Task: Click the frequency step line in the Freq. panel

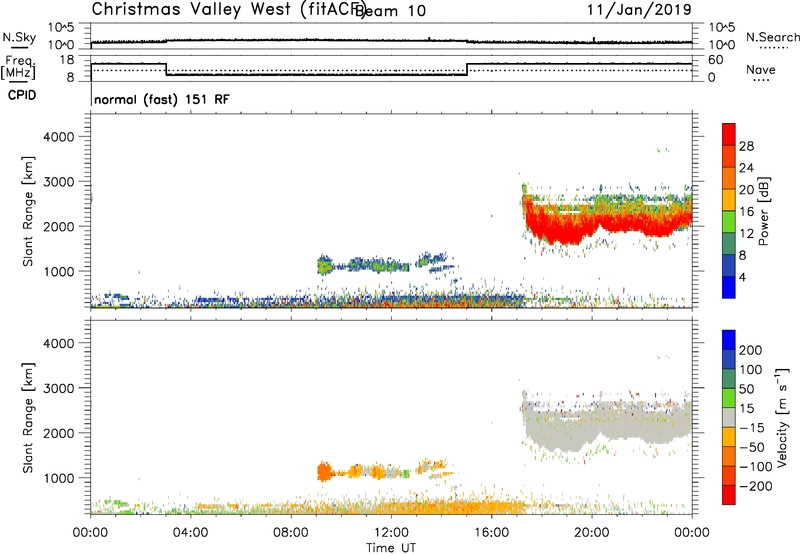Action: tap(391, 70)
